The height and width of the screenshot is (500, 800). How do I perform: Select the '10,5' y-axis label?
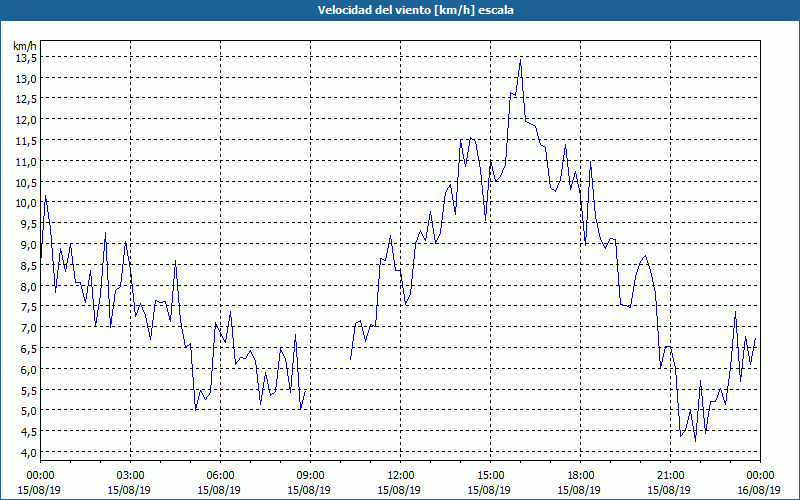coord(26,183)
